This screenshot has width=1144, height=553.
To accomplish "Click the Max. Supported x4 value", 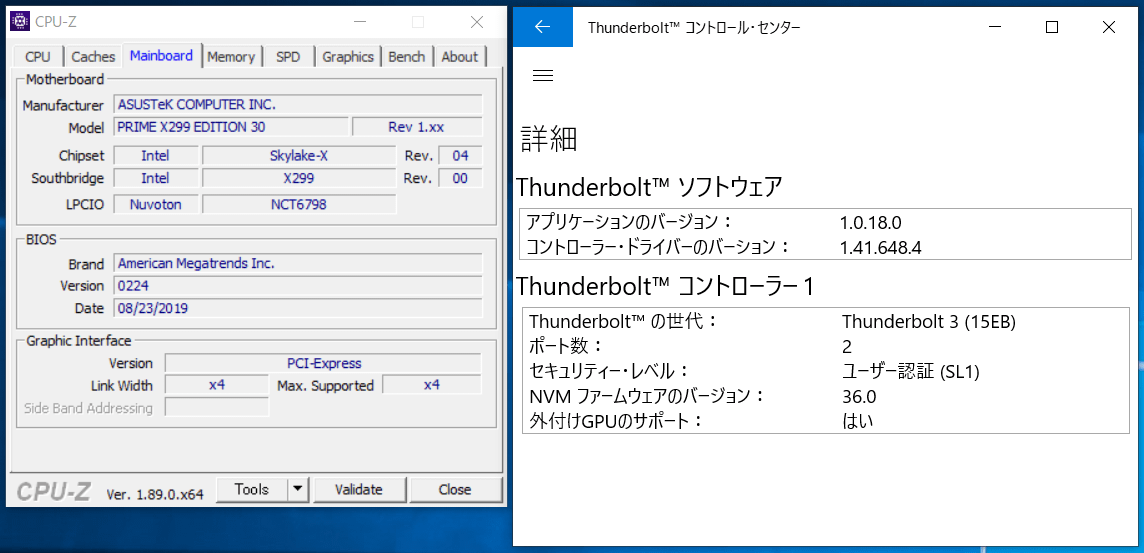I will [x=432, y=384].
